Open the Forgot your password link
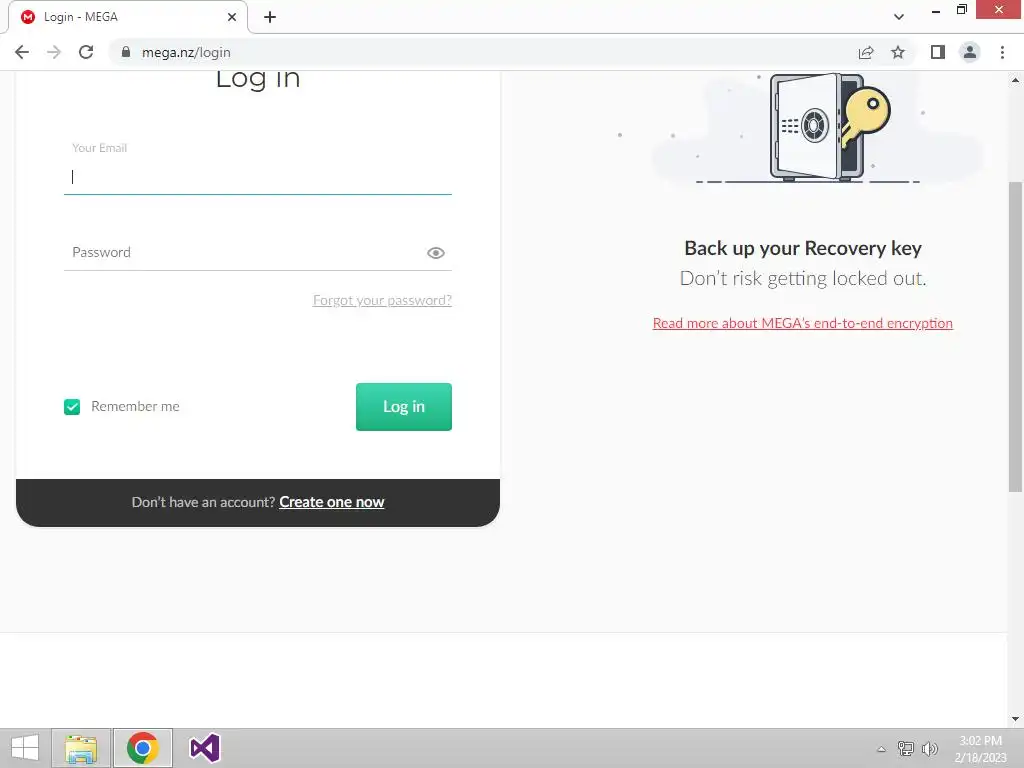 point(382,300)
